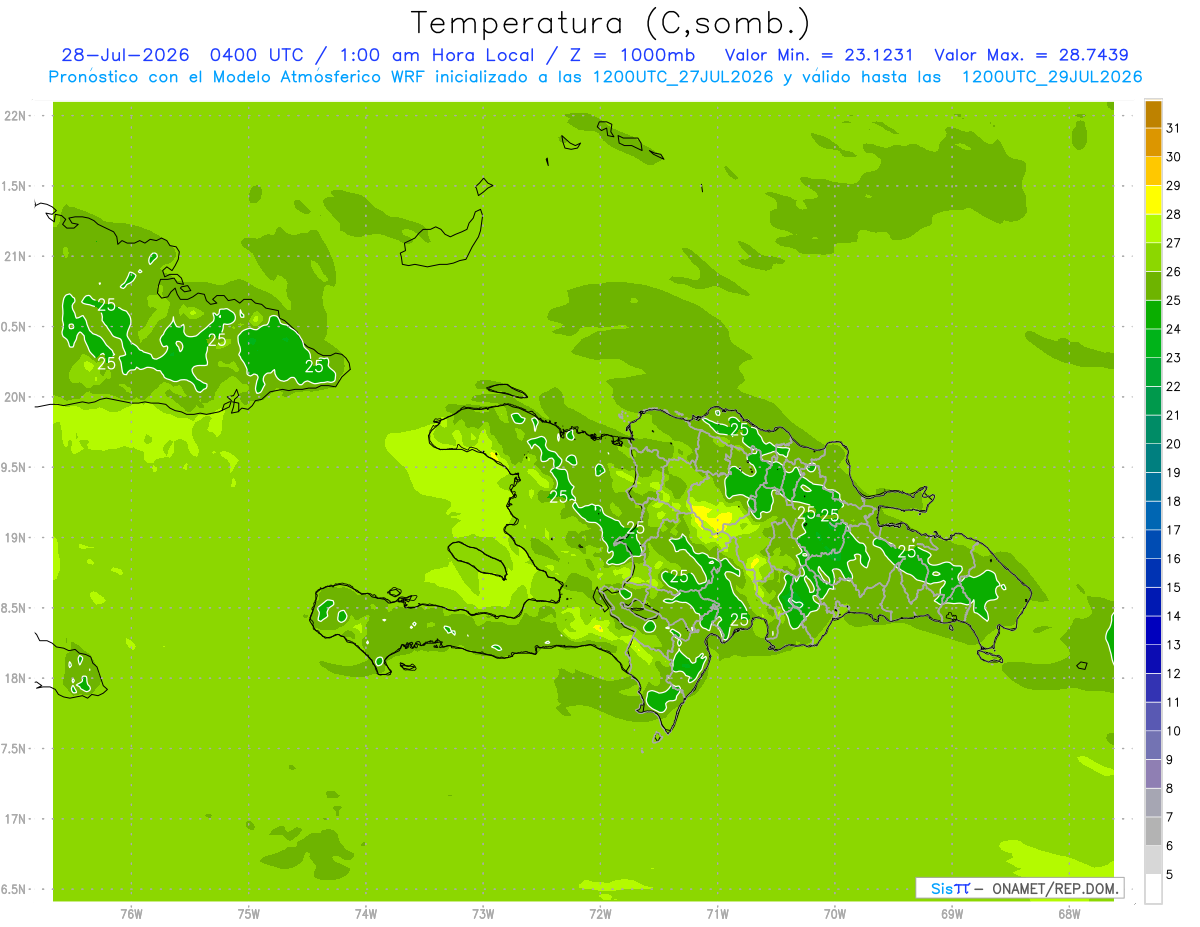Click the '68W' longitude axis label
Viewport: 1200px width, 927px height.
pyautogui.click(x=1068, y=913)
